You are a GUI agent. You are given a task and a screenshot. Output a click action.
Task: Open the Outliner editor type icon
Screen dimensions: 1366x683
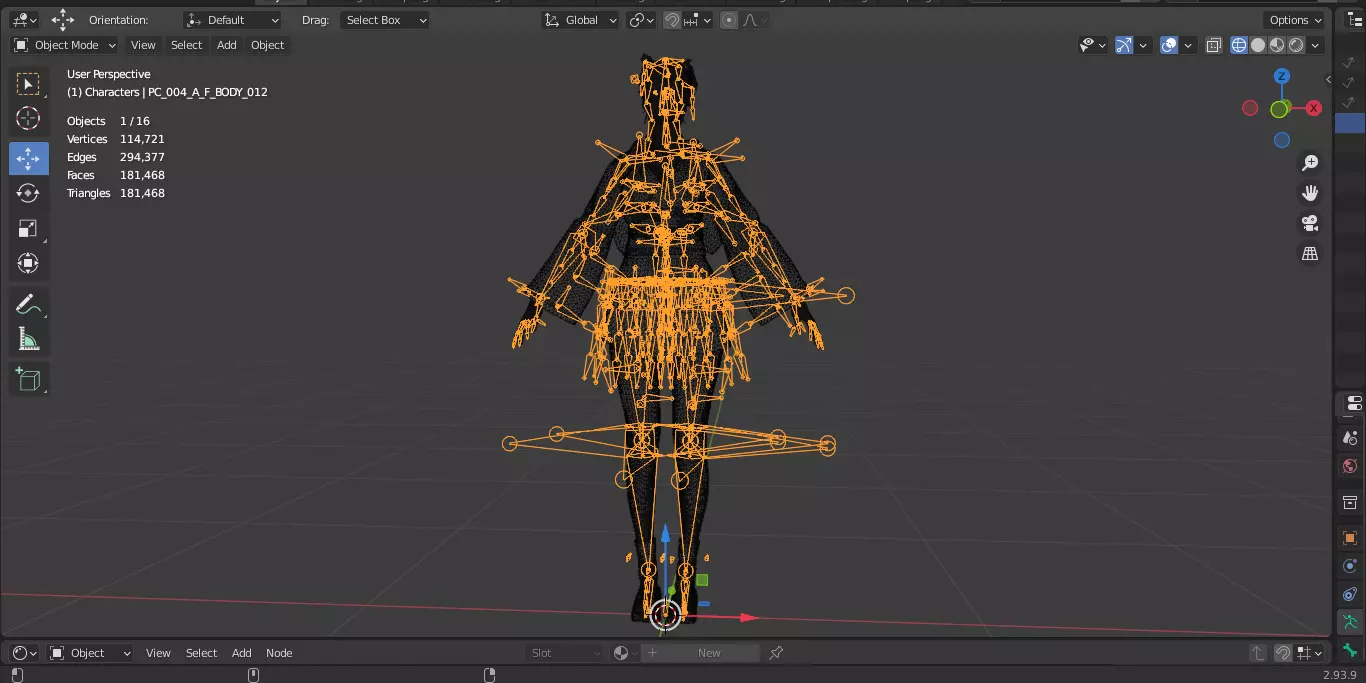click(1353, 20)
